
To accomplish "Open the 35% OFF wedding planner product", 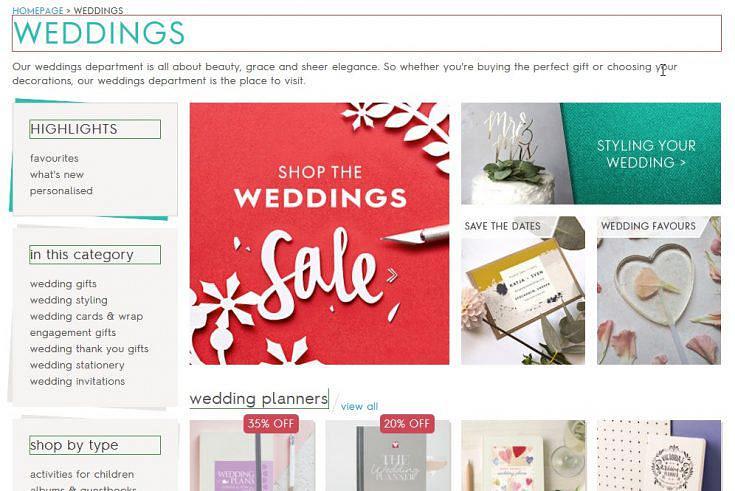I will [252, 455].
